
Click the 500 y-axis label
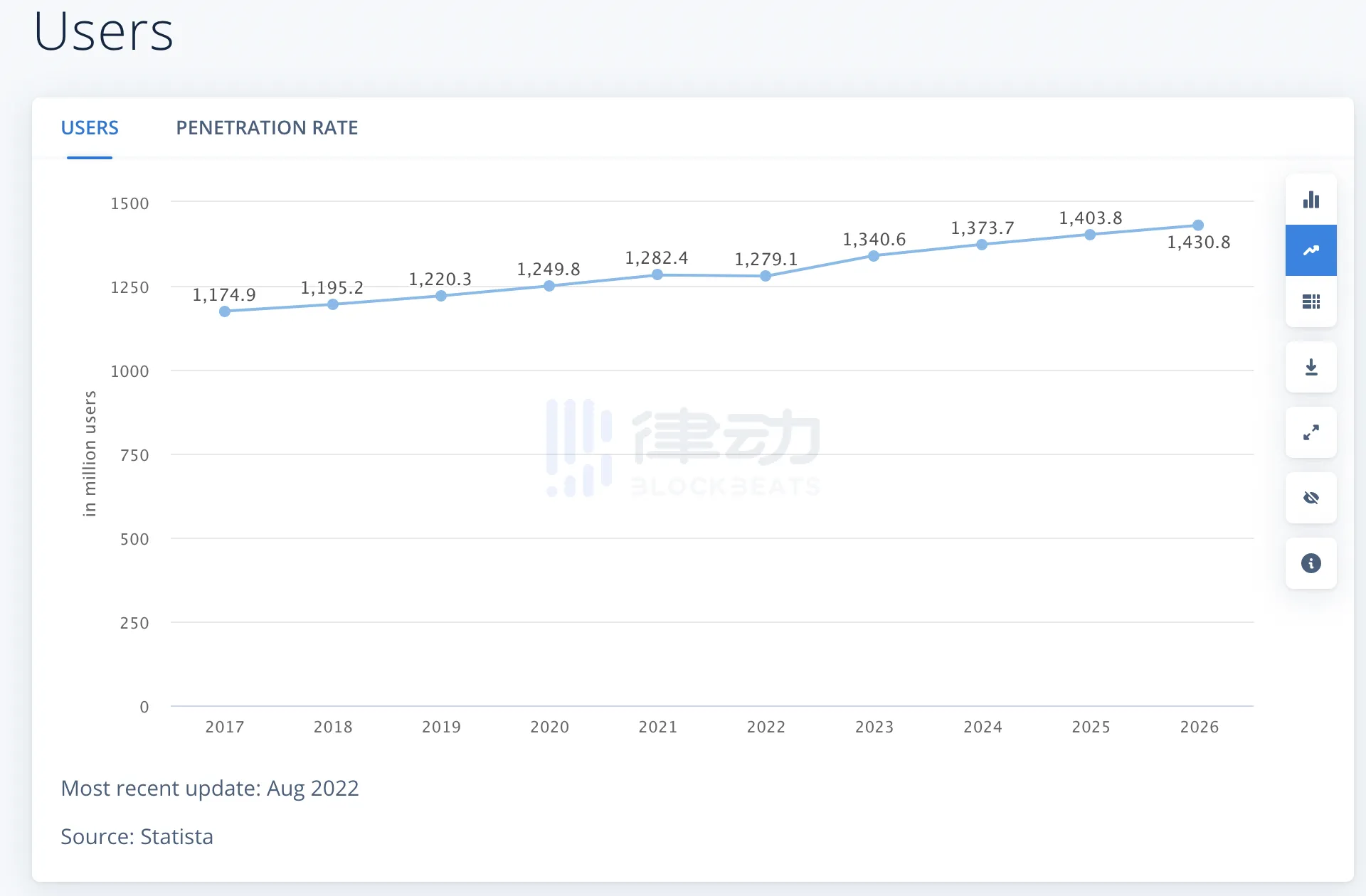134,539
